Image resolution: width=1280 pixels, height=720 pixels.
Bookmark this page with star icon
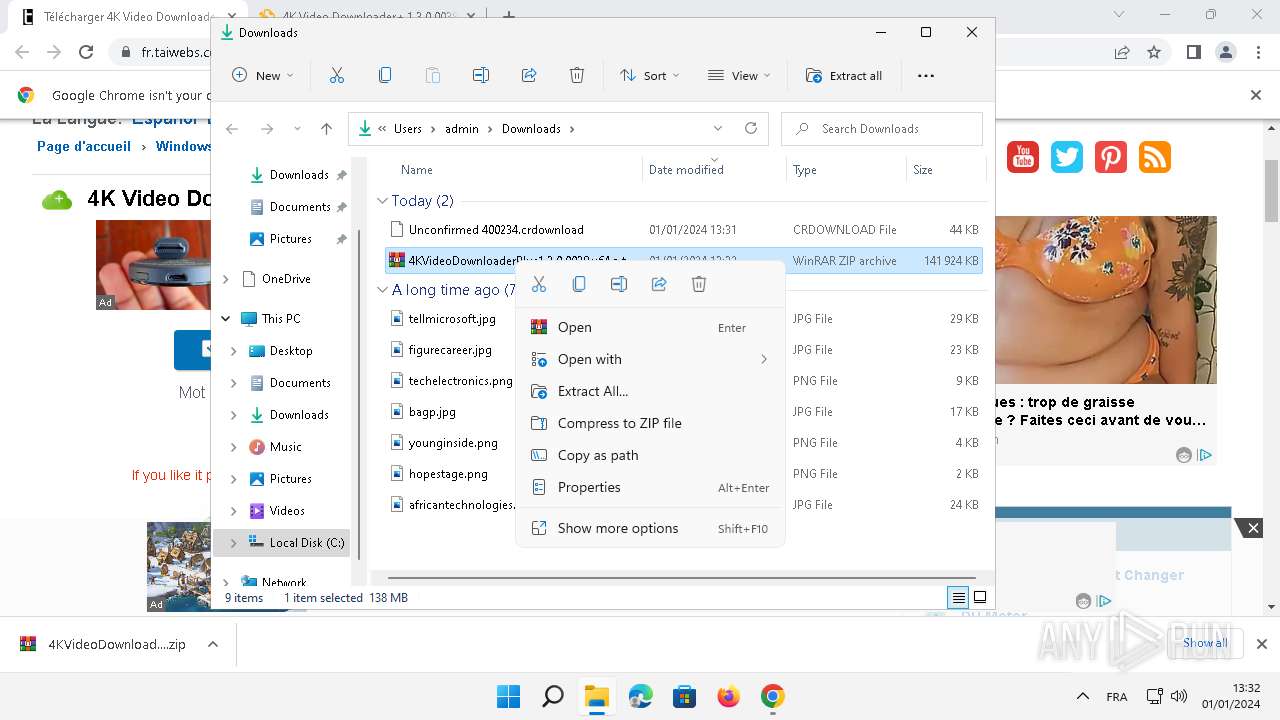[x=1154, y=52]
